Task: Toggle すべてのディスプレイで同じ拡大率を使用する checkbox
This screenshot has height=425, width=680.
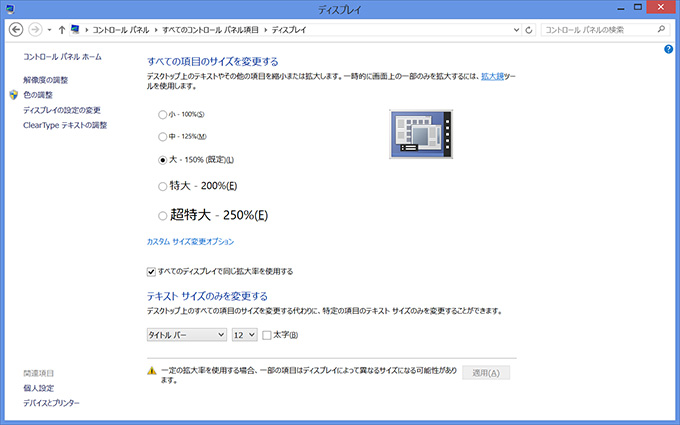Action: click(x=151, y=272)
